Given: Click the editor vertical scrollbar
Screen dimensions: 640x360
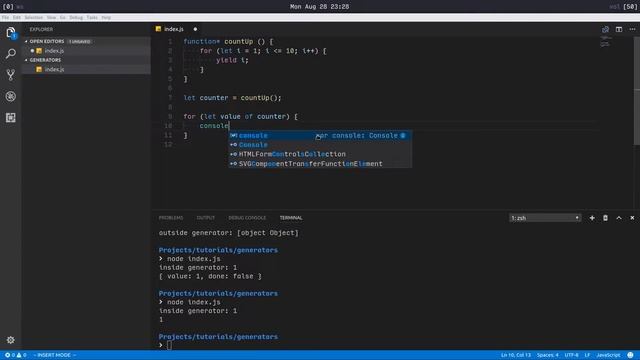Looking at the screenshot, I should point(637,90).
